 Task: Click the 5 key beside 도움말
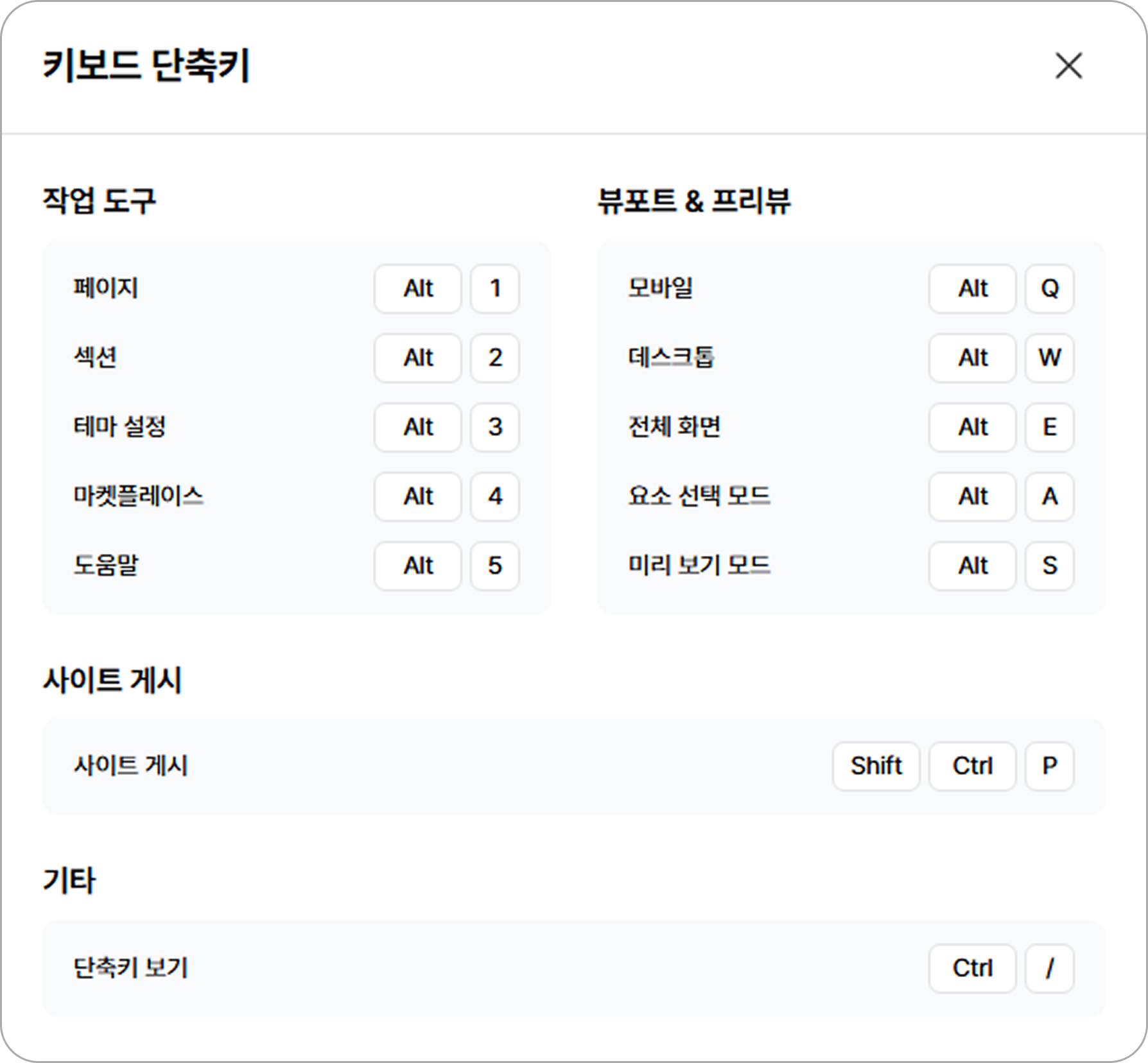click(494, 566)
